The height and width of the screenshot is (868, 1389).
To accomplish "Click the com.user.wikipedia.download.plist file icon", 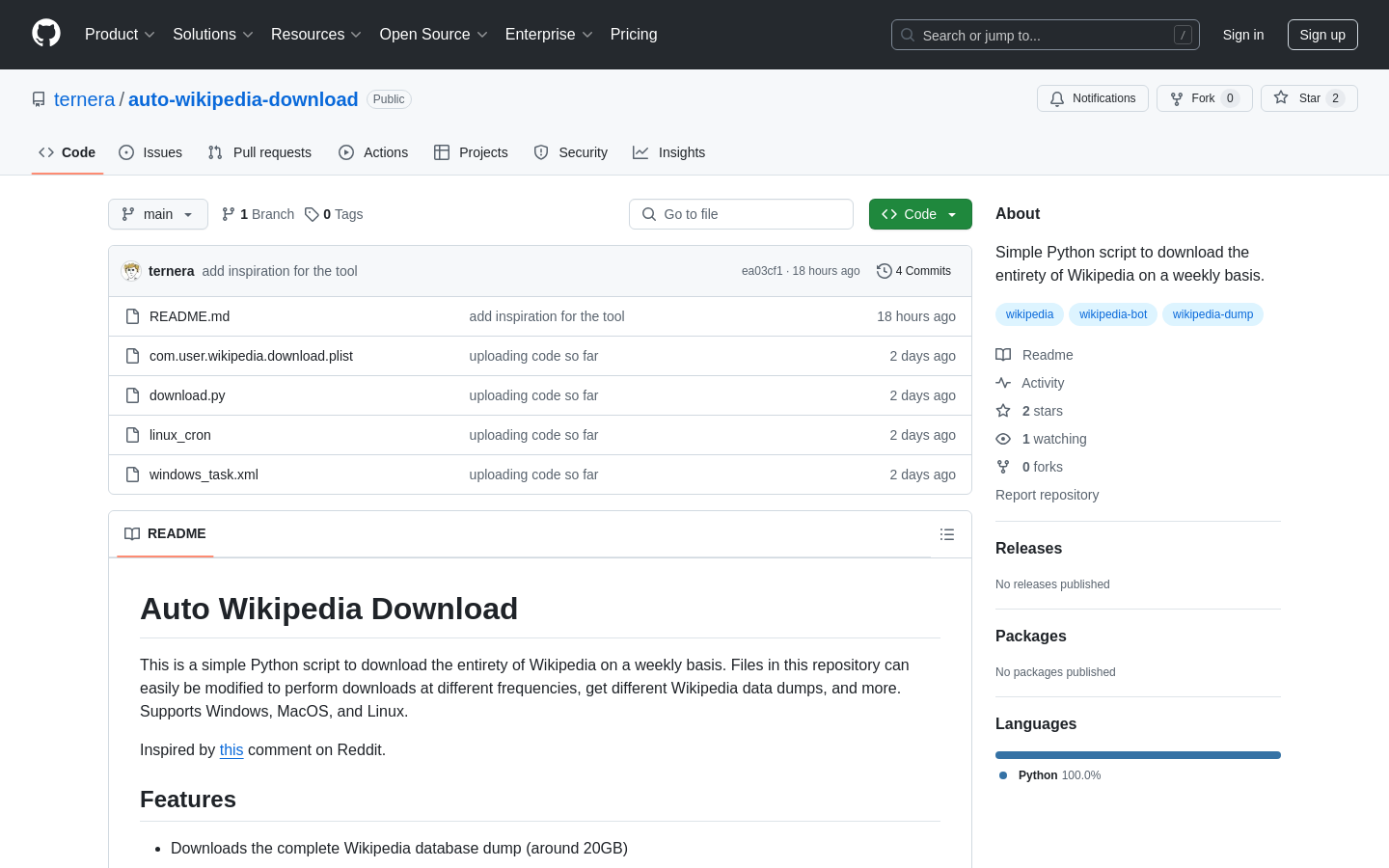I will click(133, 356).
